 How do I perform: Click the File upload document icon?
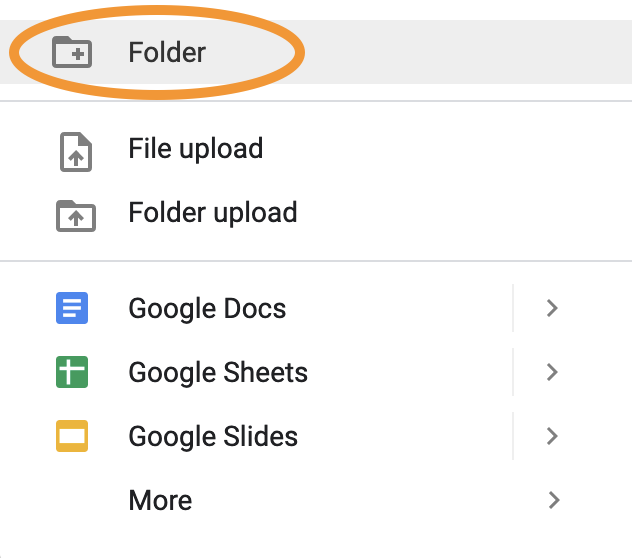coord(76,152)
